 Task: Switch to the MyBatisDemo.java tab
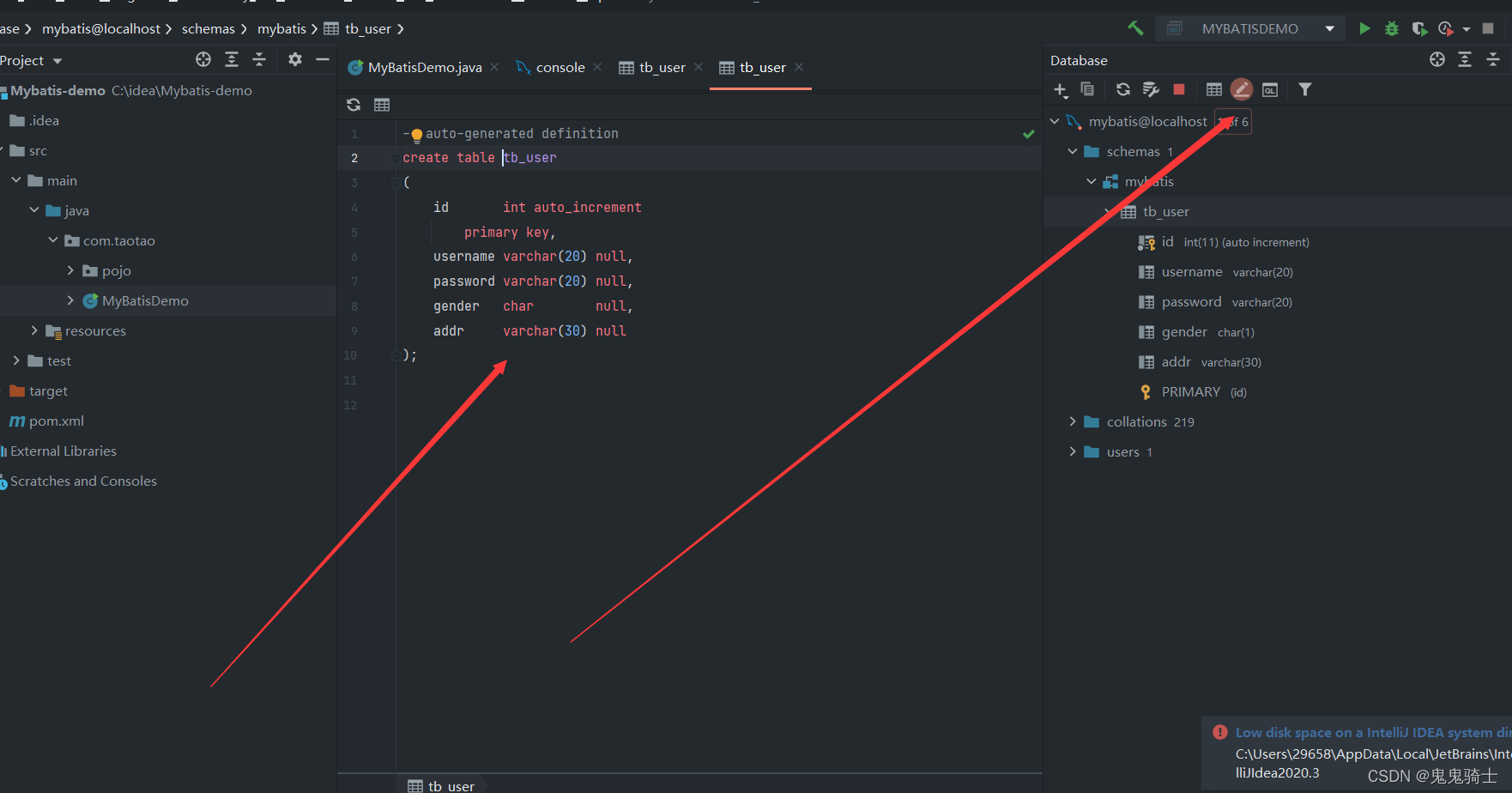pos(415,68)
